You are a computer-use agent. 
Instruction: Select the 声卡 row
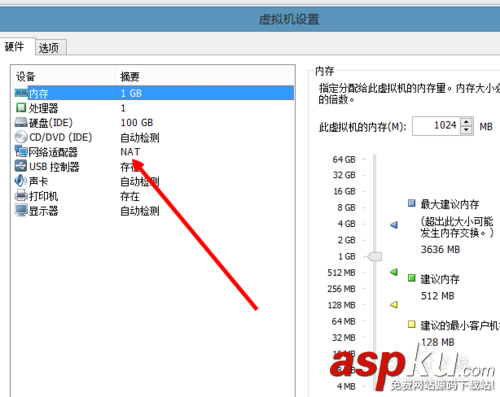[154, 181]
